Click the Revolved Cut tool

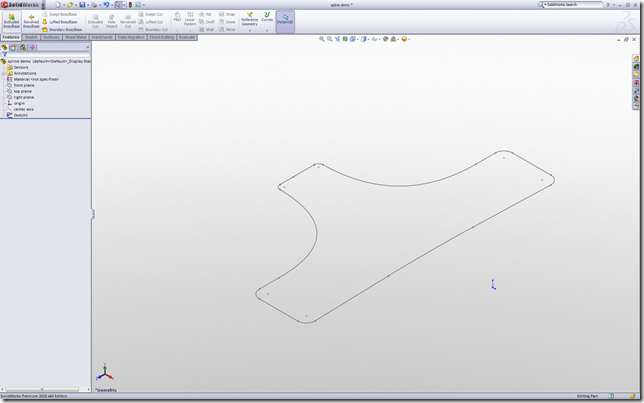click(128, 21)
